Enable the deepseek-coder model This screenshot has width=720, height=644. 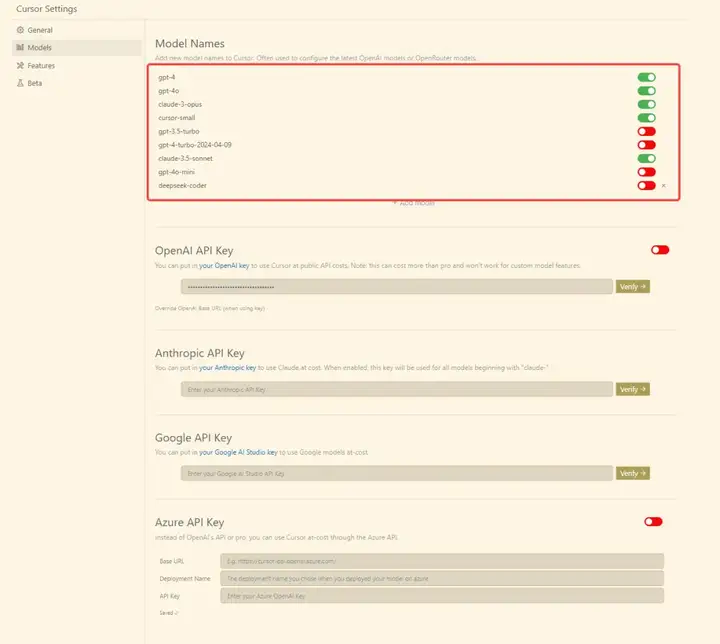[647, 186]
